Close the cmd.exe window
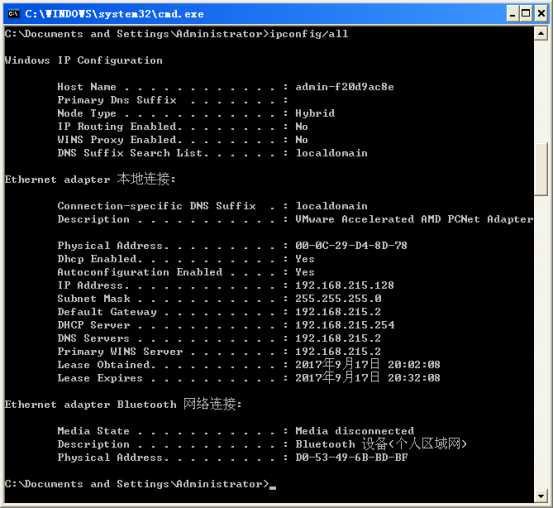Viewport: 554px width, 508px height. [x=541, y=14]
